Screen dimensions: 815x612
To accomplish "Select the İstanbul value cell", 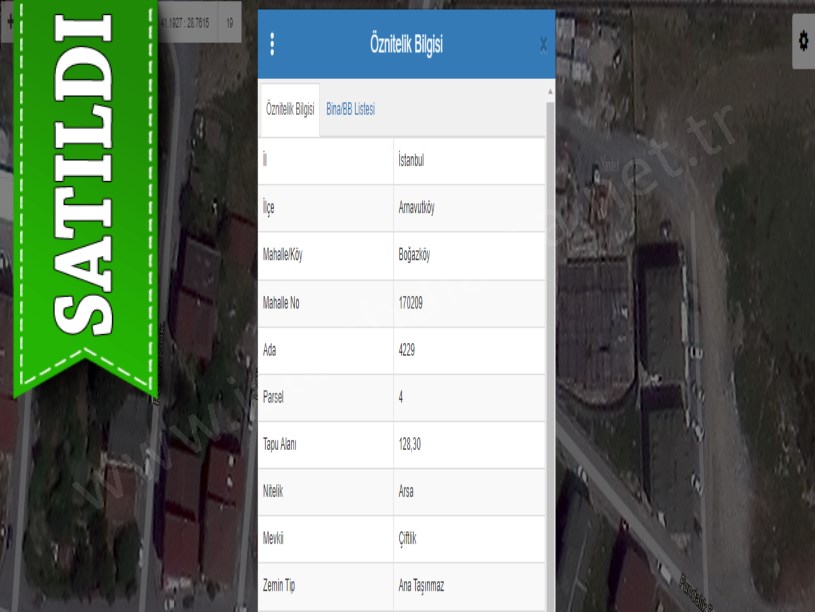I will click(x=411, y=161).
